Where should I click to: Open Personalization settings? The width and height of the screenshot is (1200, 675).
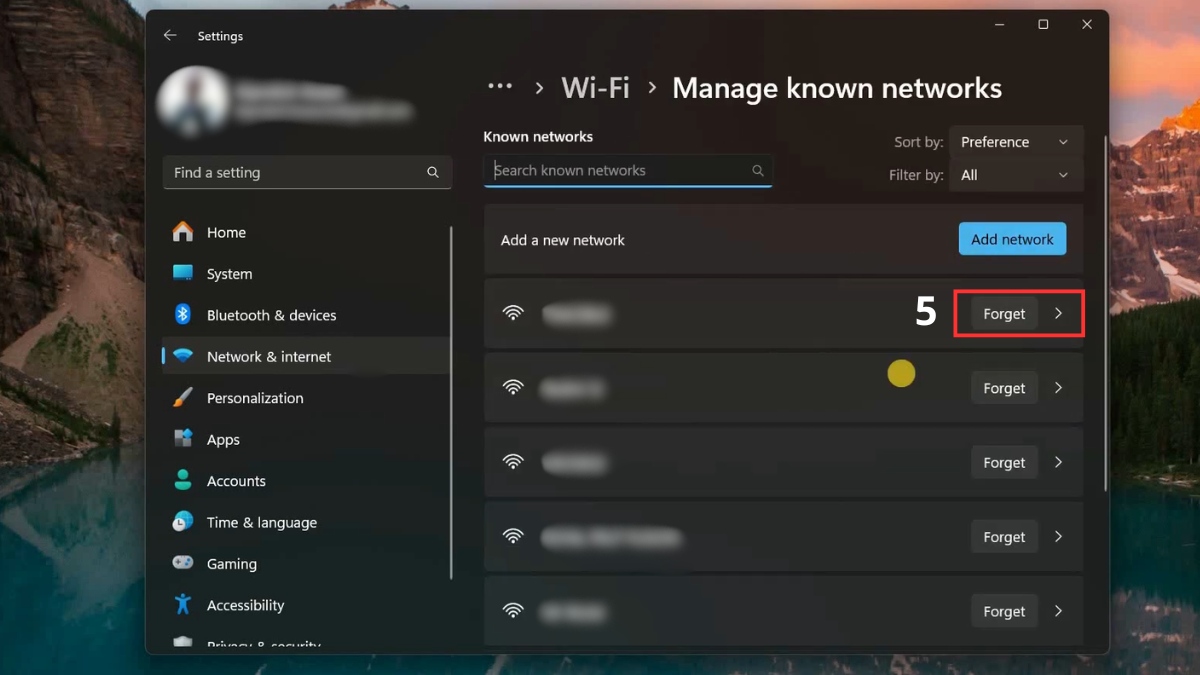tap(306, 398)
